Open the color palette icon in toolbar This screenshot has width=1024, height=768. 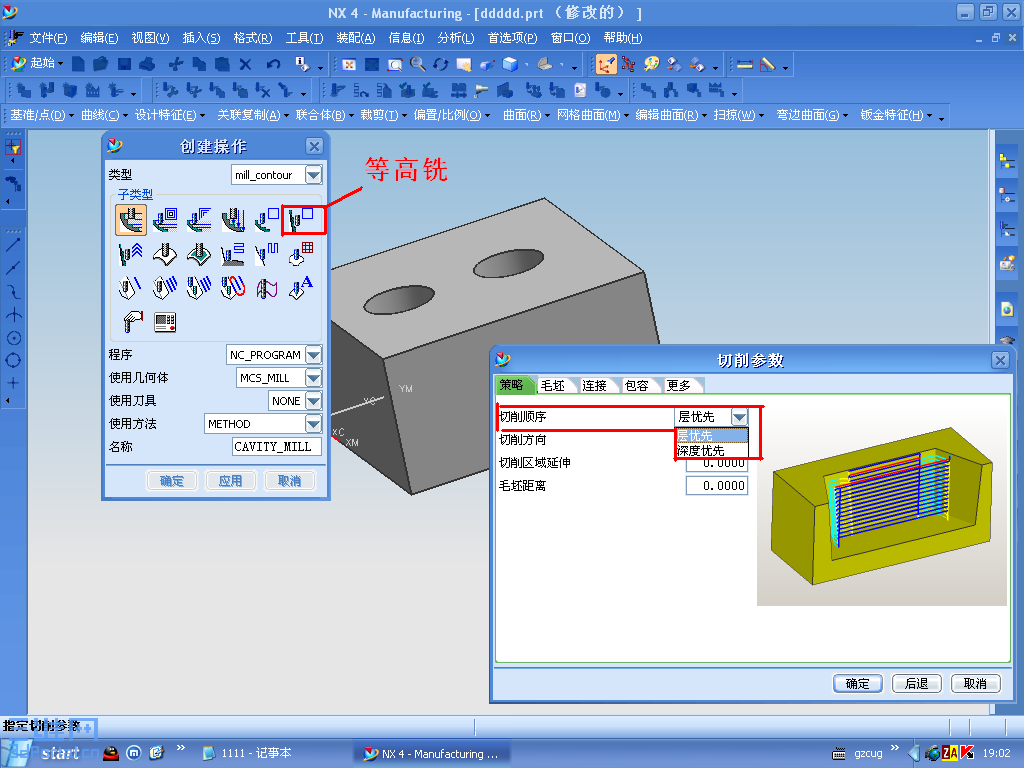coord(651,64)
